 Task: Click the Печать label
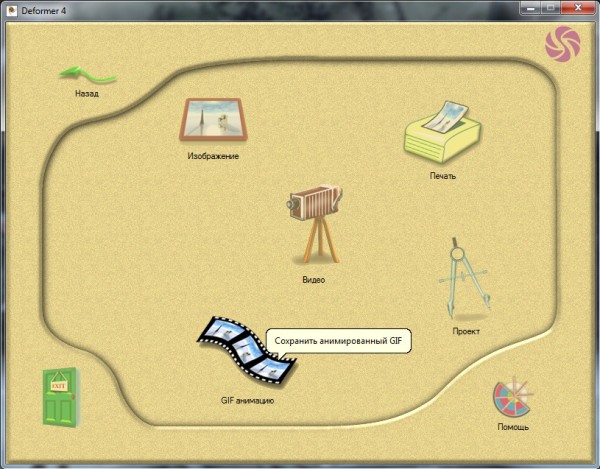tap(443, 176)
